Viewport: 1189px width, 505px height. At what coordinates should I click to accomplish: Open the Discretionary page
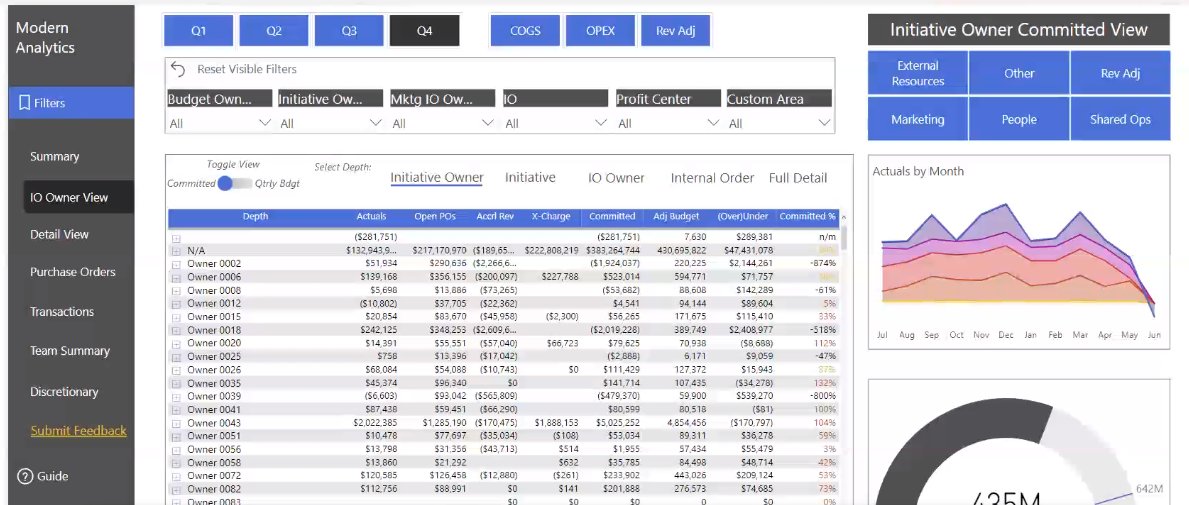click(x=64, y=392)
